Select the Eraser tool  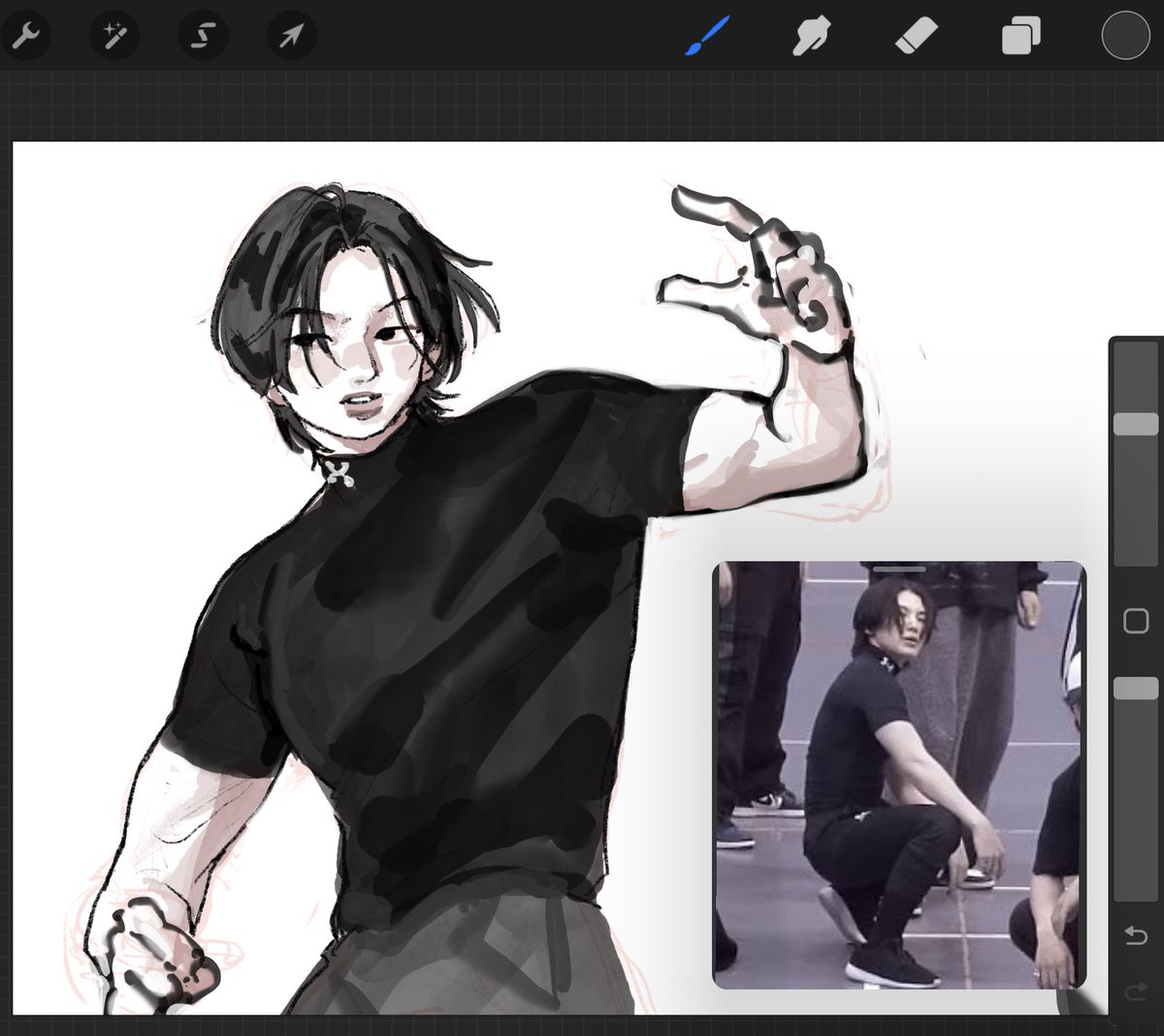coord(916,37)
